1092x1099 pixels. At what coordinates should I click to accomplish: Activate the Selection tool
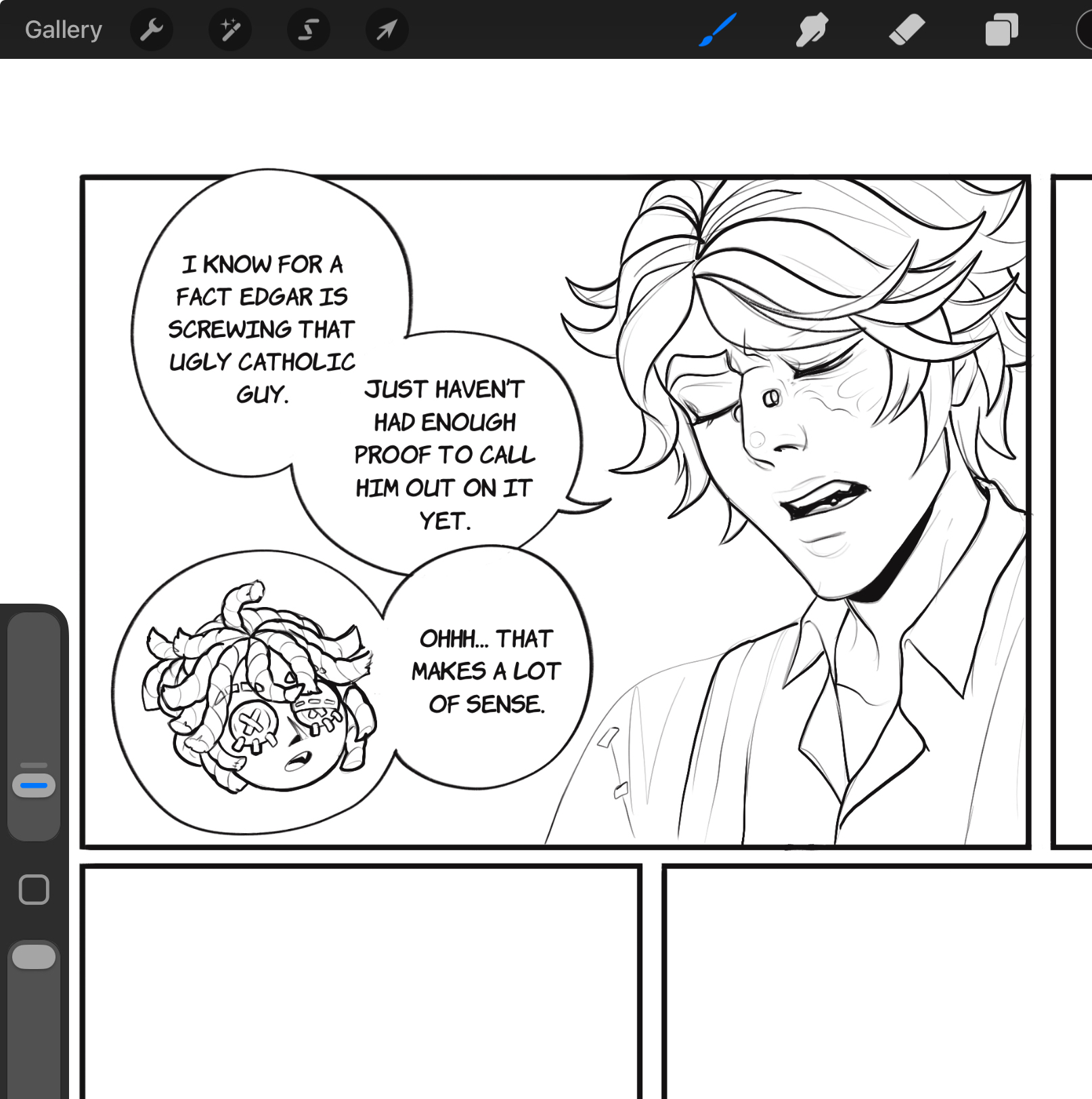point(309,30)
